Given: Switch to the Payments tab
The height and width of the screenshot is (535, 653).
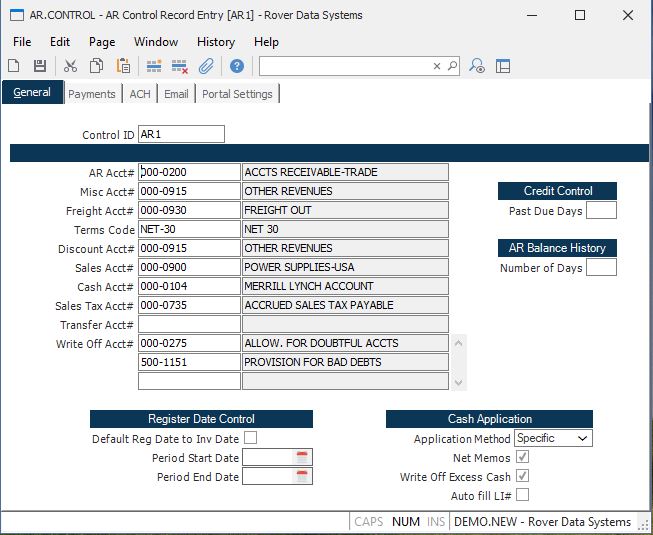Looking at the screenshot, I should pyautogui.click(x=92, y=94).
